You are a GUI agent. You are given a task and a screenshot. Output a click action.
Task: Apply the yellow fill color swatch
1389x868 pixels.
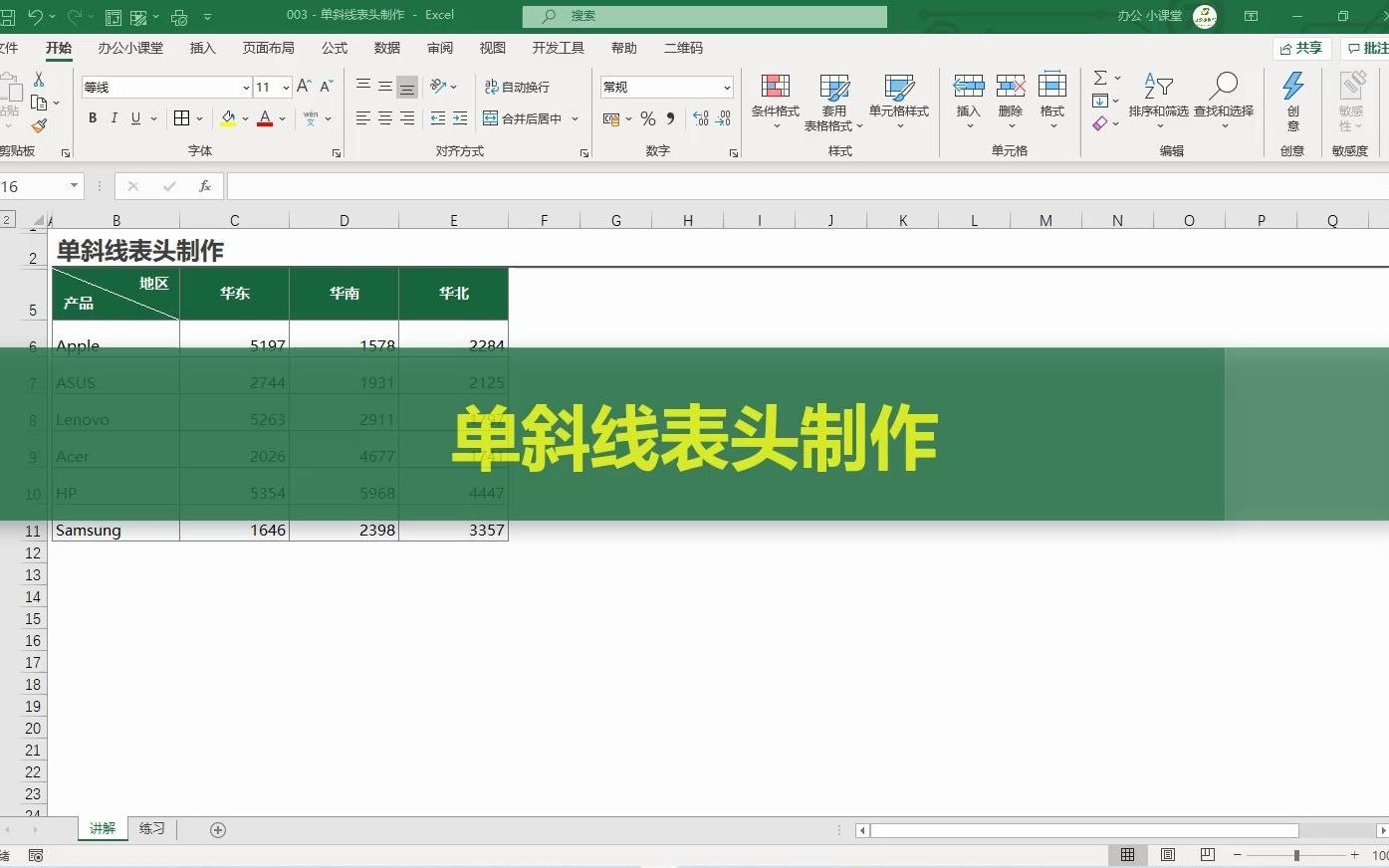(228, 118)
